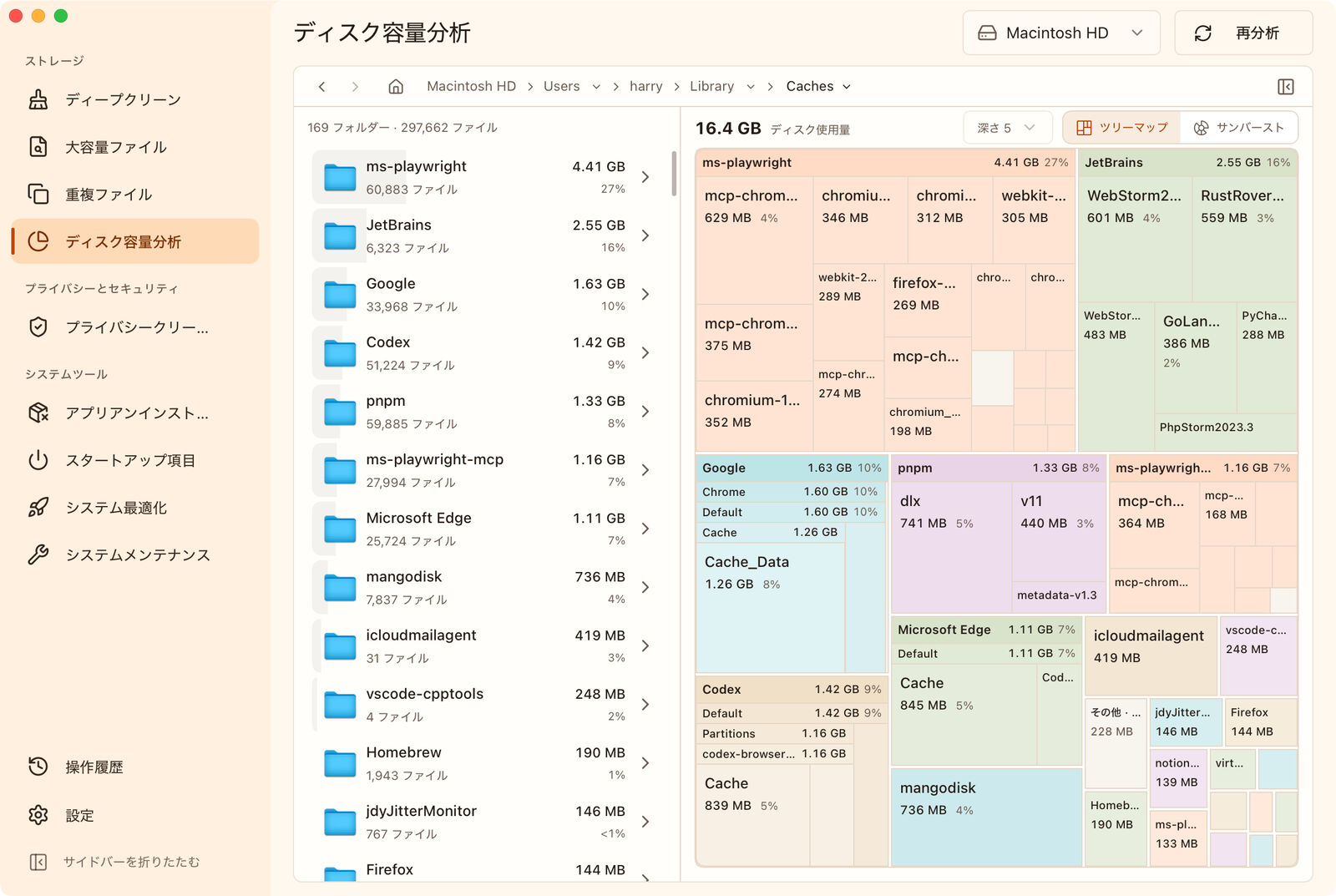Open 設定 settings

click(x=135, y=815)
